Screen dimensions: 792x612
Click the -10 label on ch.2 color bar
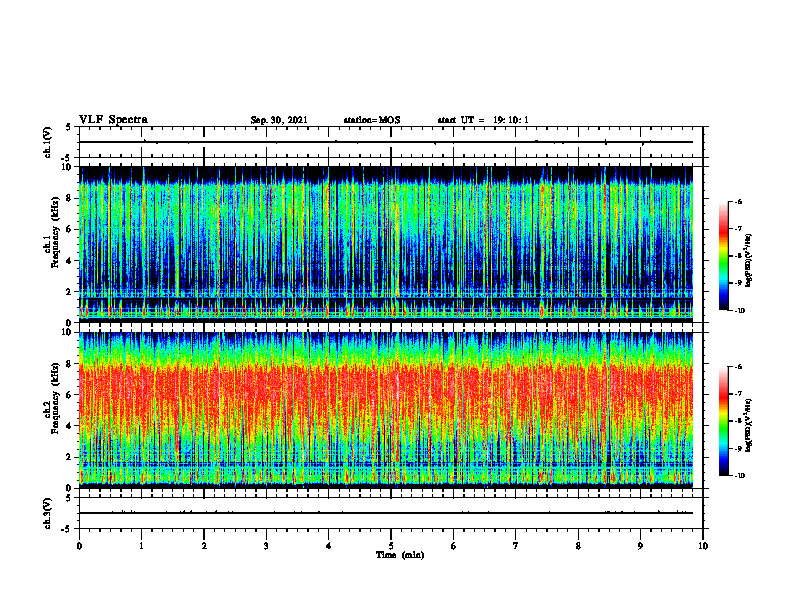(739, 476)
